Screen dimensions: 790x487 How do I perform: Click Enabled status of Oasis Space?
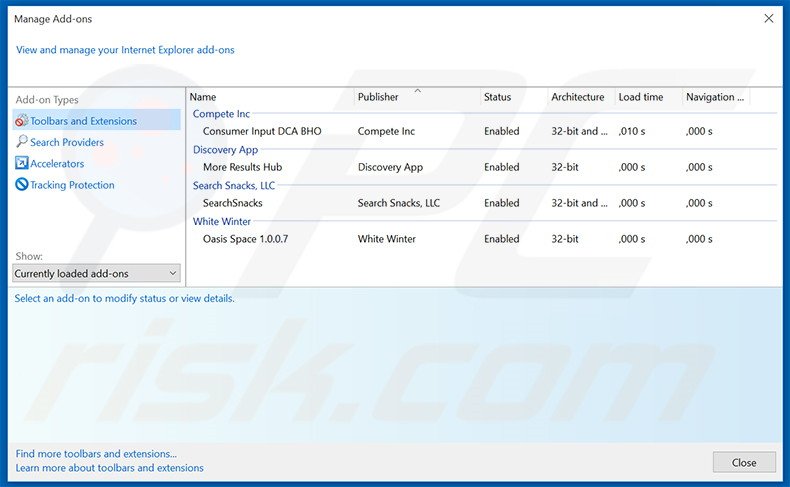point(501,239)
